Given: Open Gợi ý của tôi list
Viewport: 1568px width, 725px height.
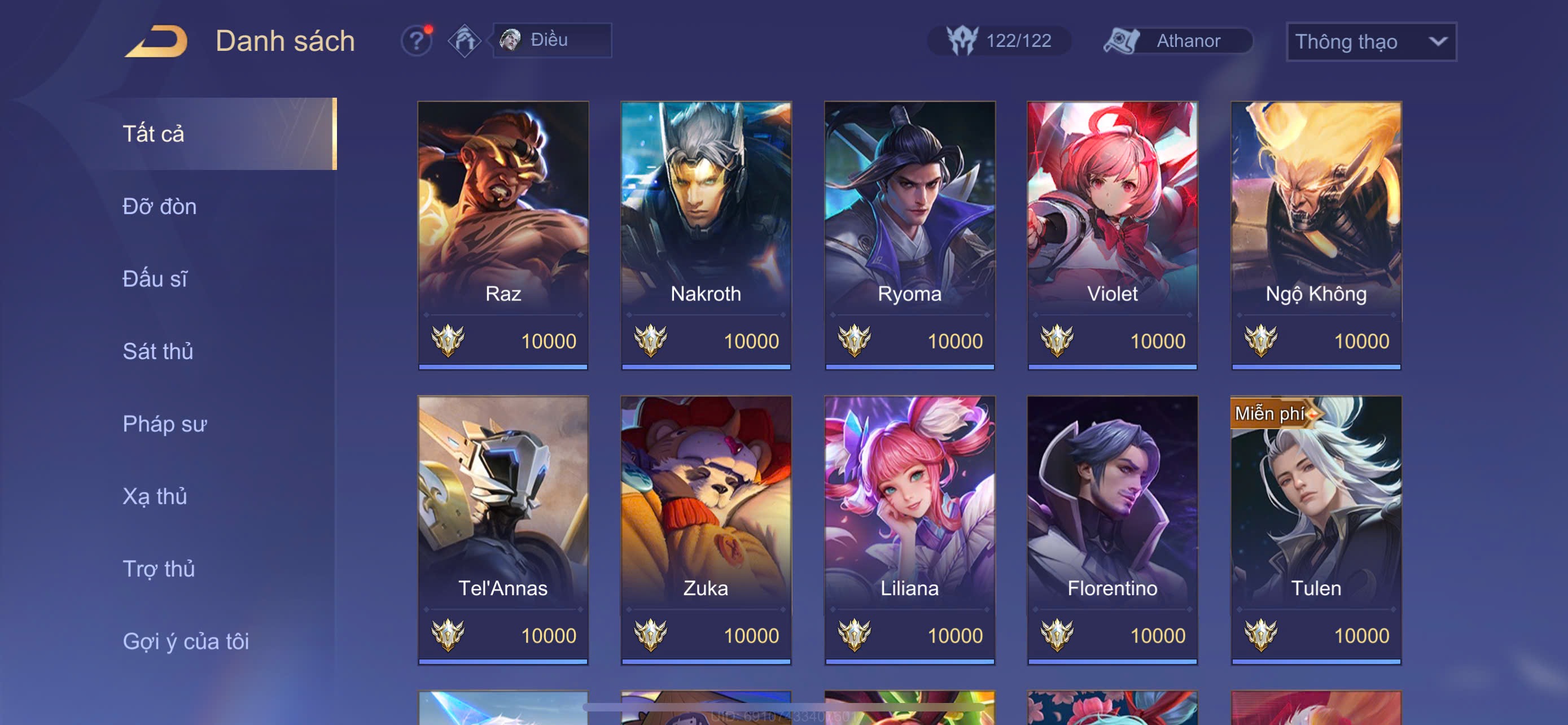Looking at the screenshot, I should [186, 641].
